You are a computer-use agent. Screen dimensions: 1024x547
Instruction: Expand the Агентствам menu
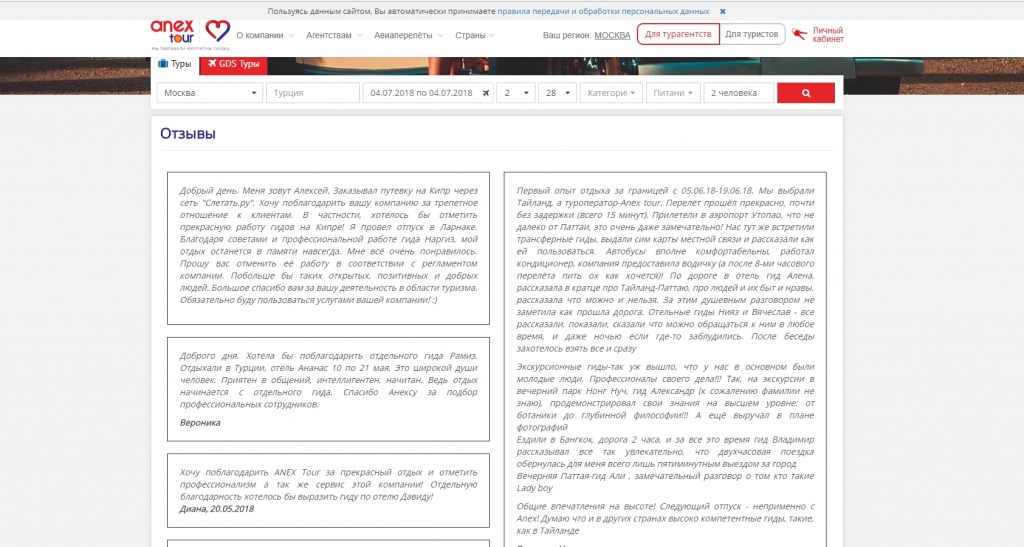(x=333, y=35)
